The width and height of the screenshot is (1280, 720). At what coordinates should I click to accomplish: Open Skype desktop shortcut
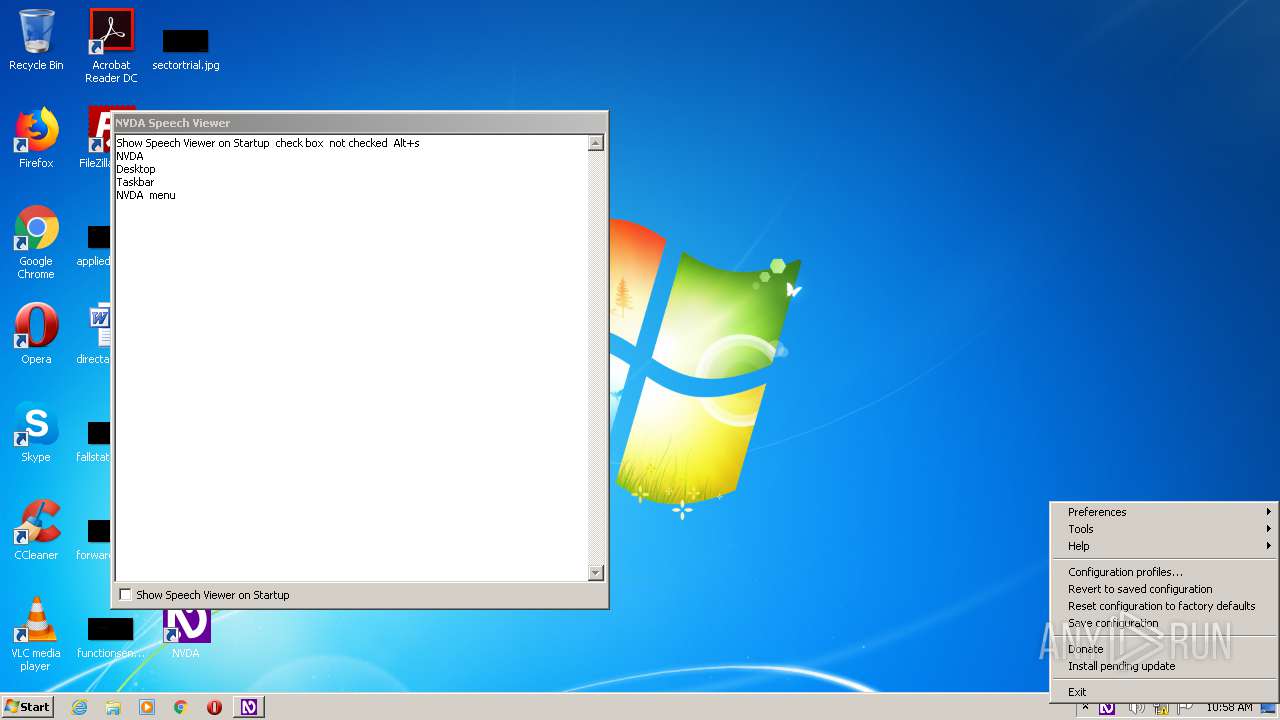pos(36,431)
